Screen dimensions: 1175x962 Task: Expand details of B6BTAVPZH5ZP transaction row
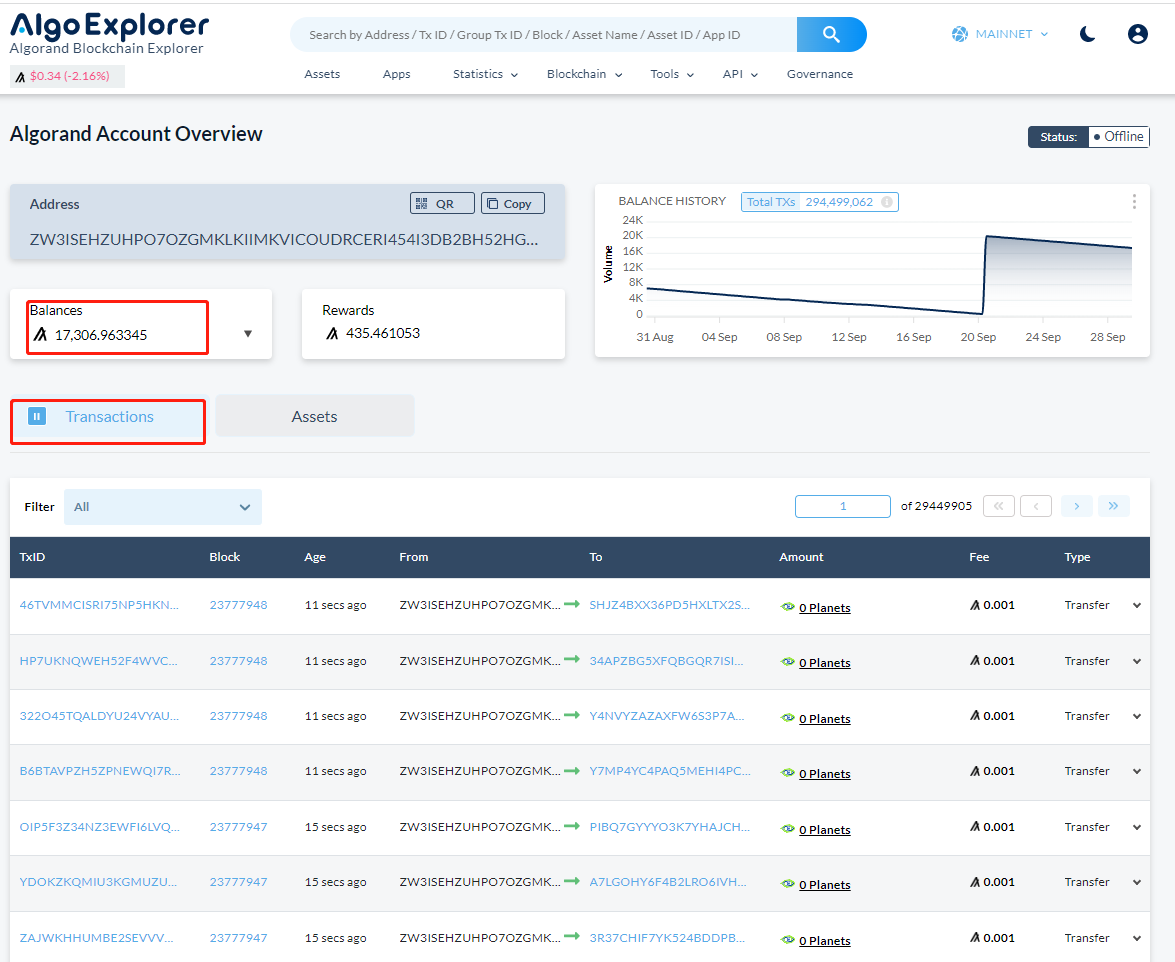tap(1137, 772)
